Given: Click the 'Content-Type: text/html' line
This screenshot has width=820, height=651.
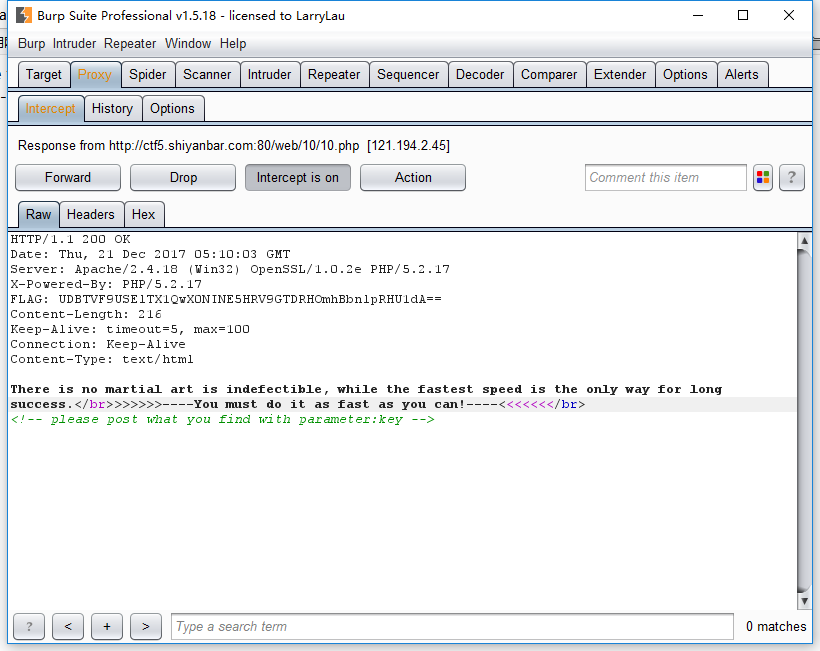Looking at the screenshot, I should tap(102, 359).
